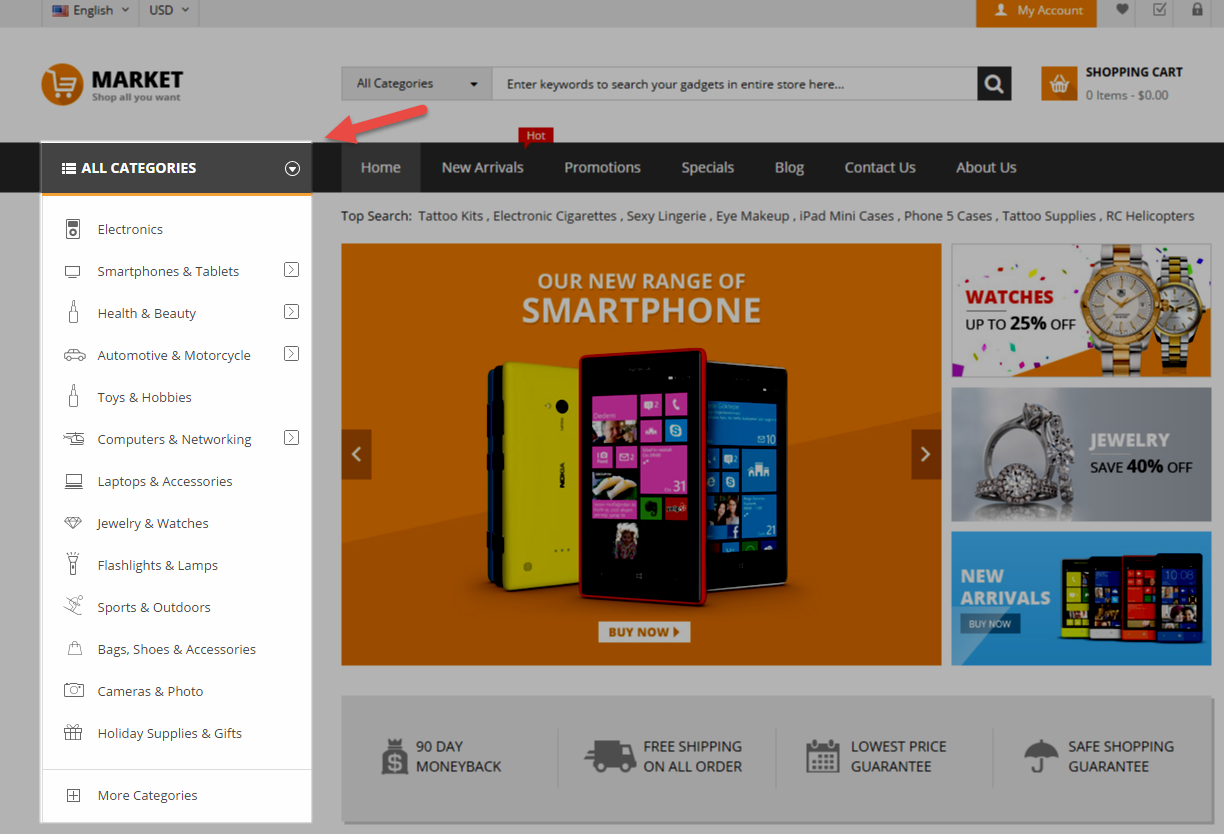1224x834 pixels.
Task: Expand the Health & Beauty submenu arrow
Action: click(x=291, y=312)
